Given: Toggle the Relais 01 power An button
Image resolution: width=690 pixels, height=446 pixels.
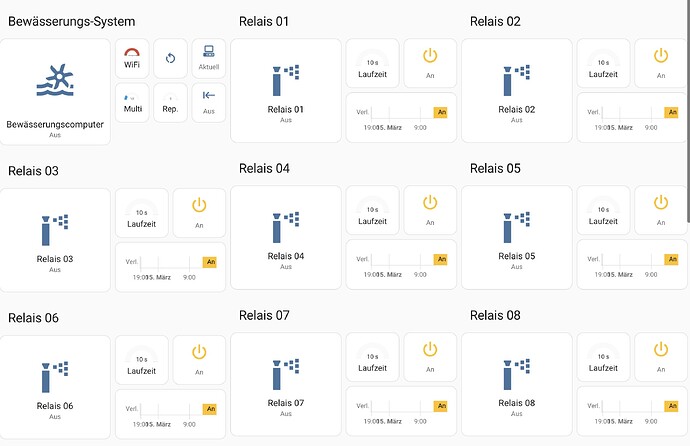Looking at the screenshot, I should (430, 63).
